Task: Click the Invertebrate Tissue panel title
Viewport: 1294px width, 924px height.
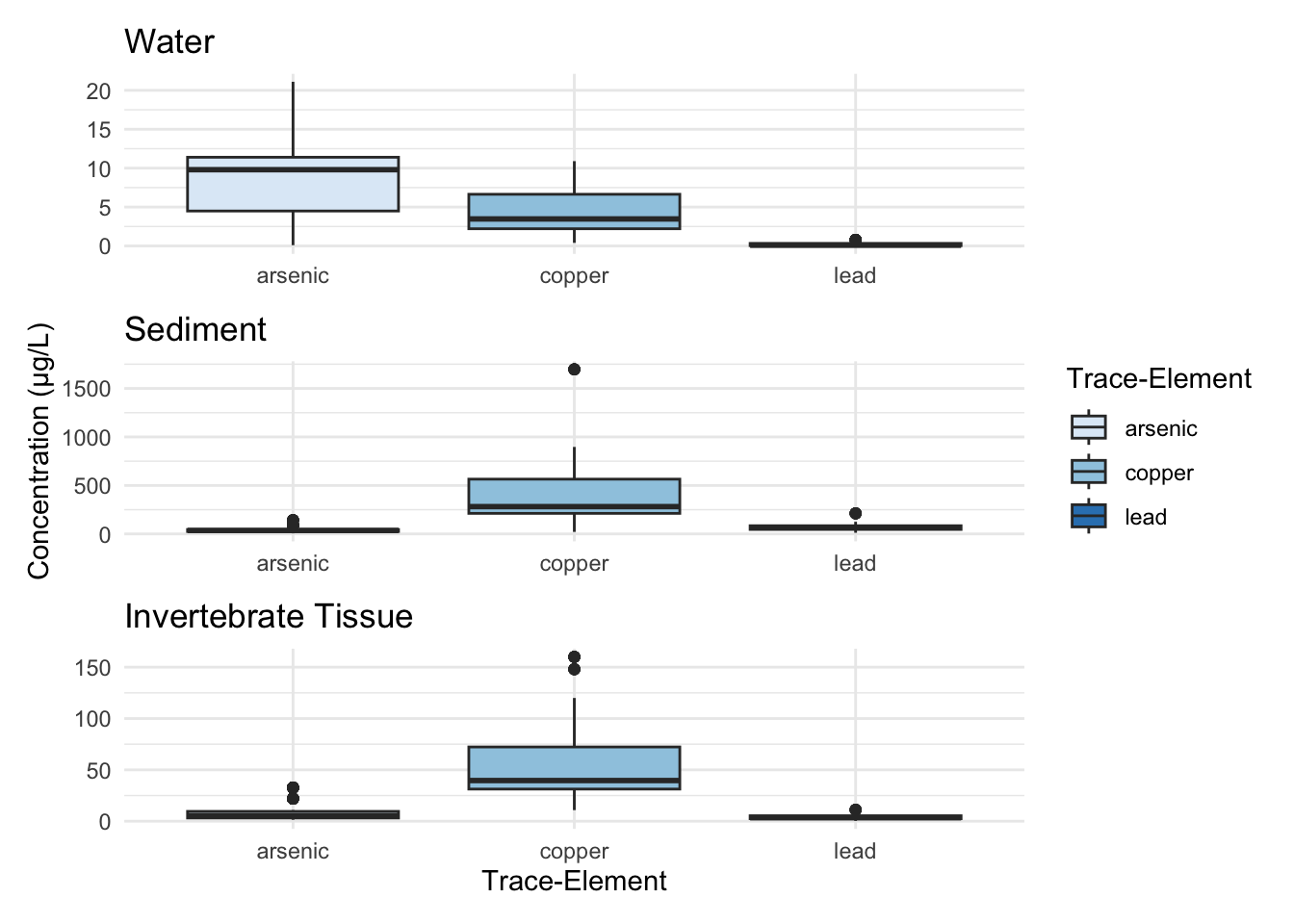Action: pos(269,617)
